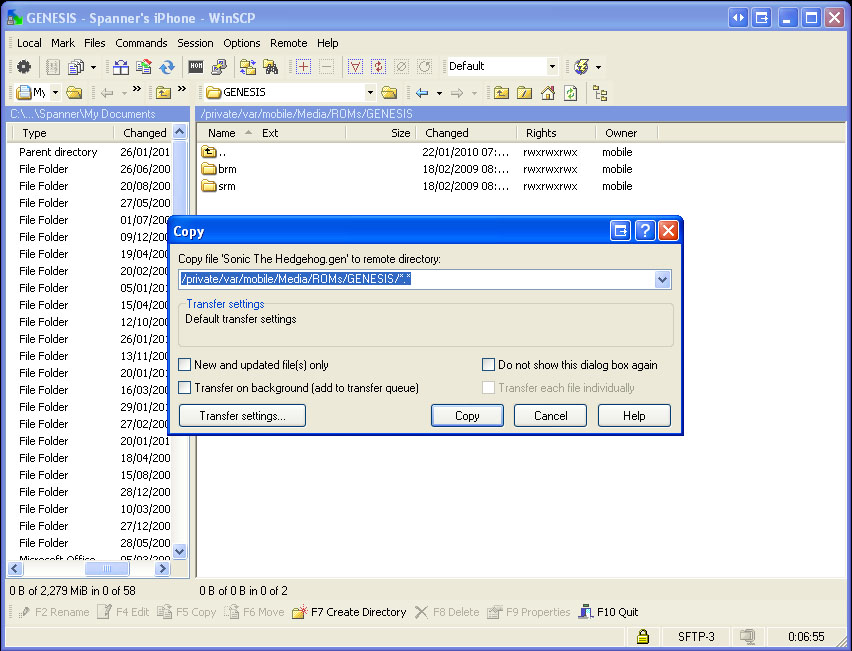Click local panel scroll right arrow
Viewport: 852px width, 651px height.
click(x=162, y=568)
